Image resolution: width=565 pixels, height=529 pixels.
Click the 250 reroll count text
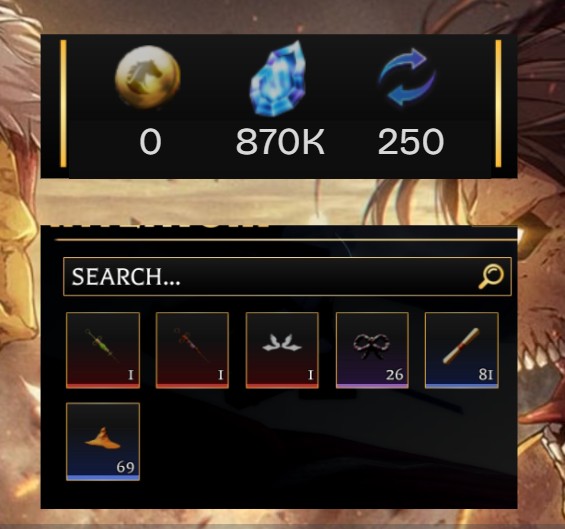pyautogui.click(x=411, y=142)
